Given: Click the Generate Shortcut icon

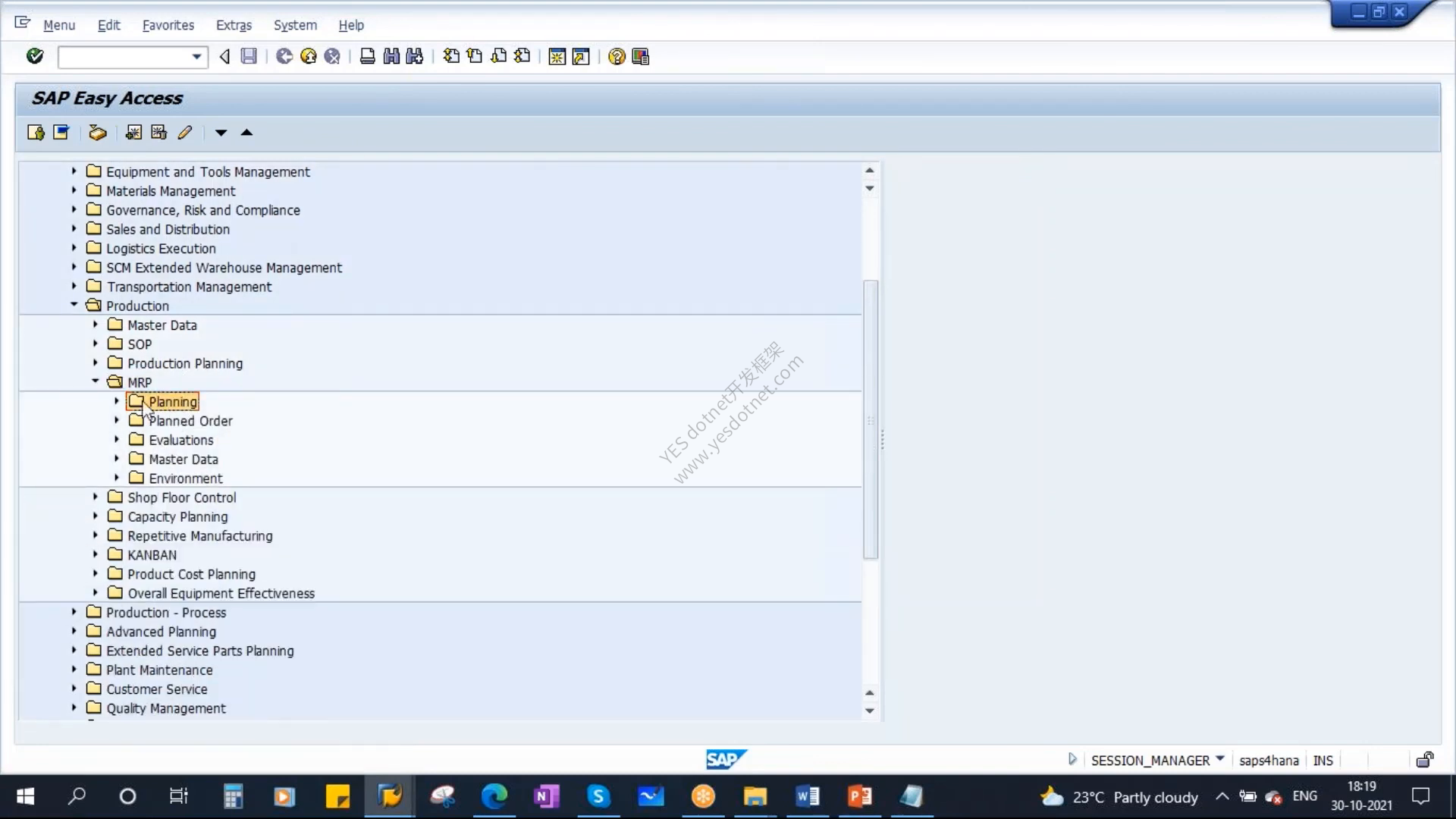Looking at the screenshot, I should coord(581,57).
